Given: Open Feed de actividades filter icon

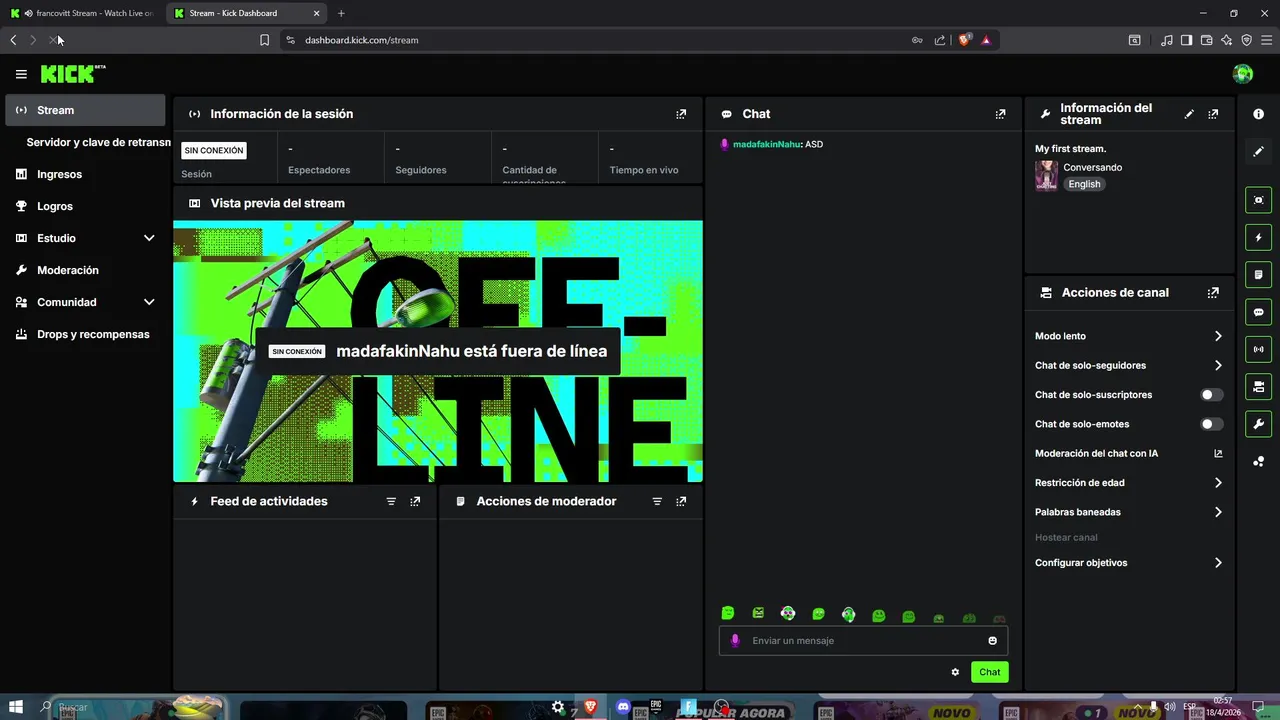Looking at the screenshot, I should point(391,501).
